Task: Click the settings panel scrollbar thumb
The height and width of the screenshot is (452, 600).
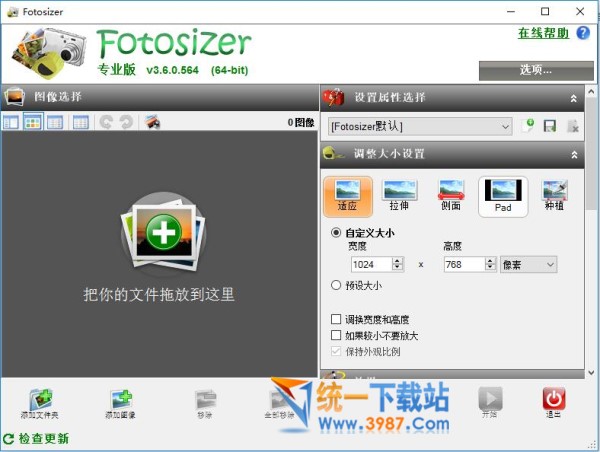Action: pos(591,154)
